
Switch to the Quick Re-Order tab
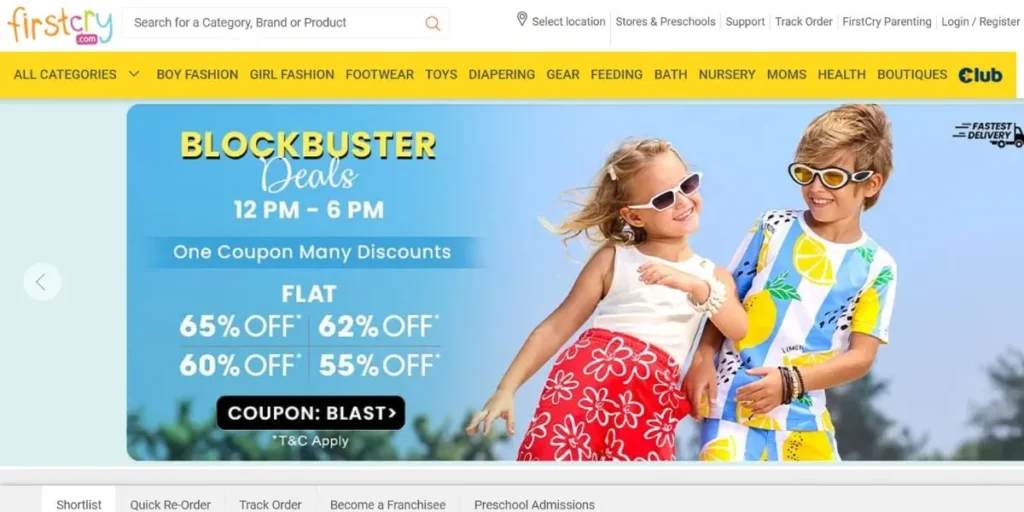170,504
